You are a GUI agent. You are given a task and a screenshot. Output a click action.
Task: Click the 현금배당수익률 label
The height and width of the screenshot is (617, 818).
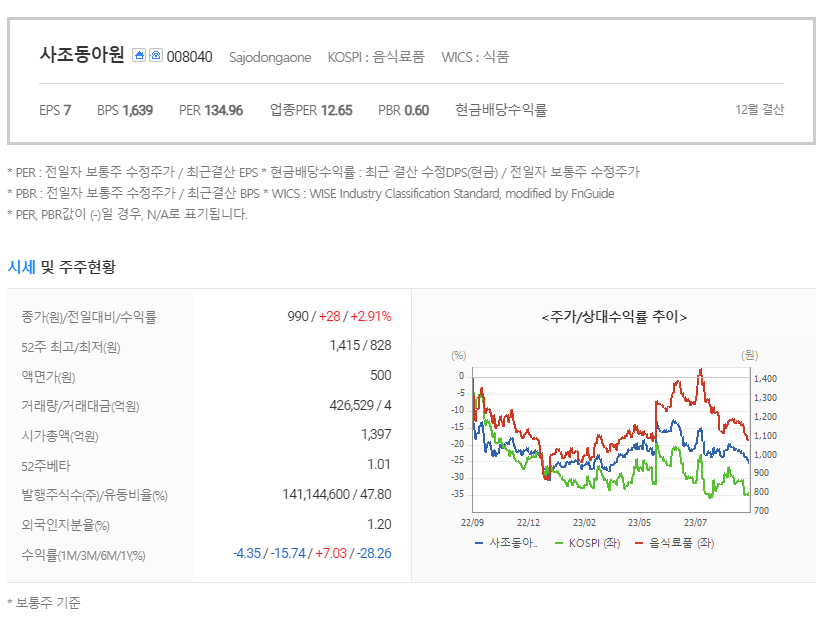501,110
